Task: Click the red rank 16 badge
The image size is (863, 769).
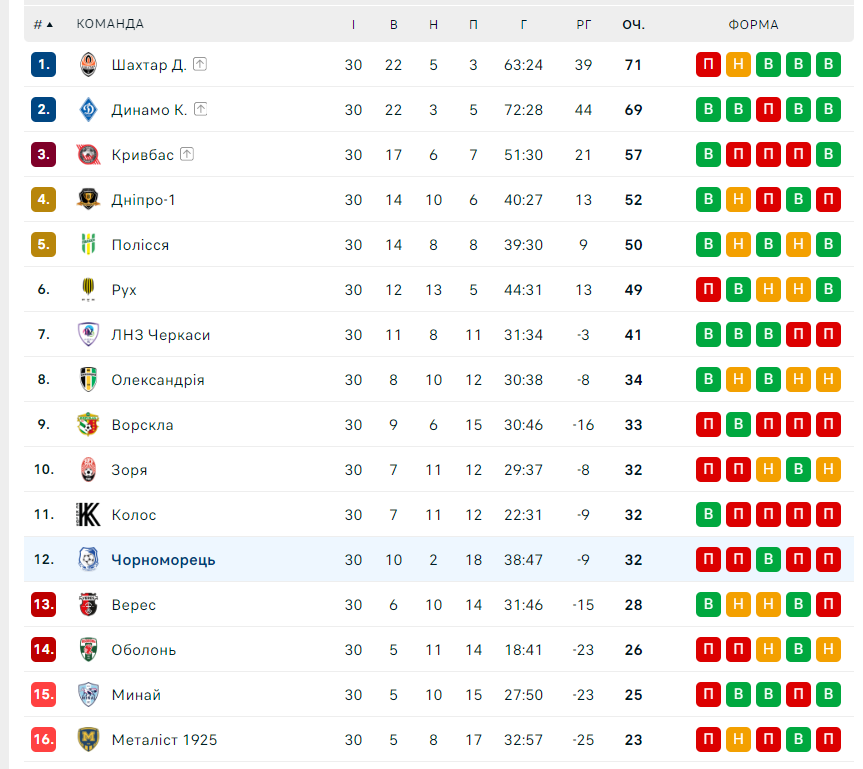Action: 43,739
